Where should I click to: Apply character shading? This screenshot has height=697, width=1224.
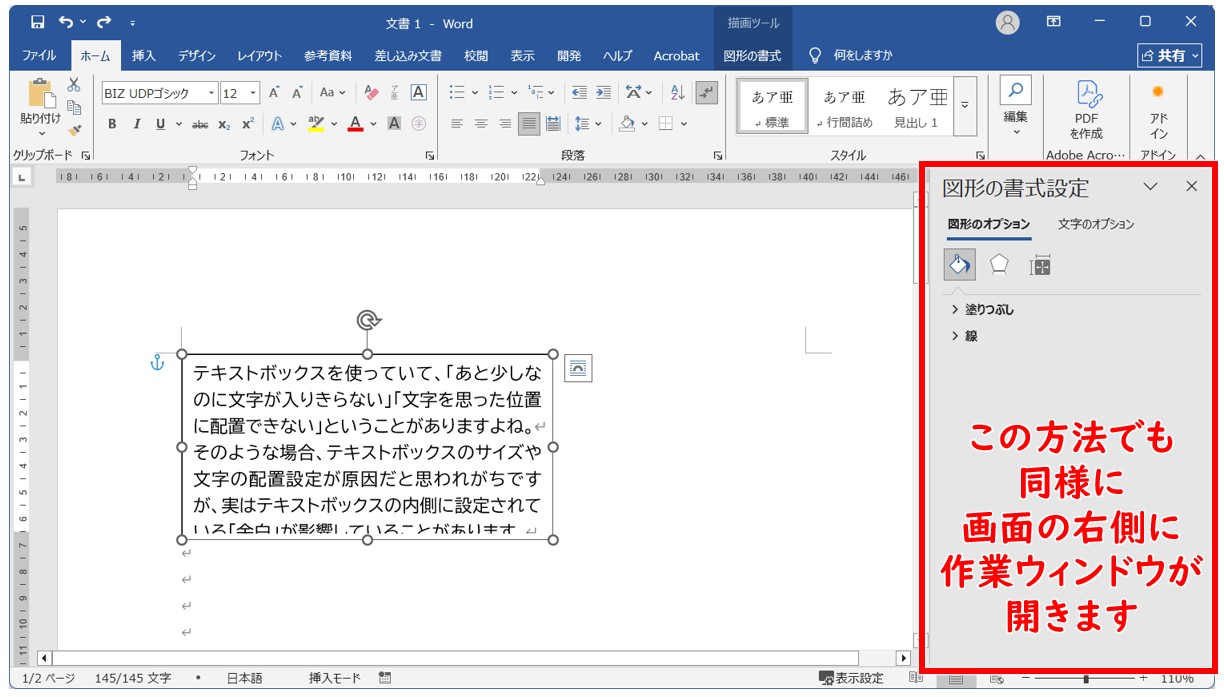point(394,124)
